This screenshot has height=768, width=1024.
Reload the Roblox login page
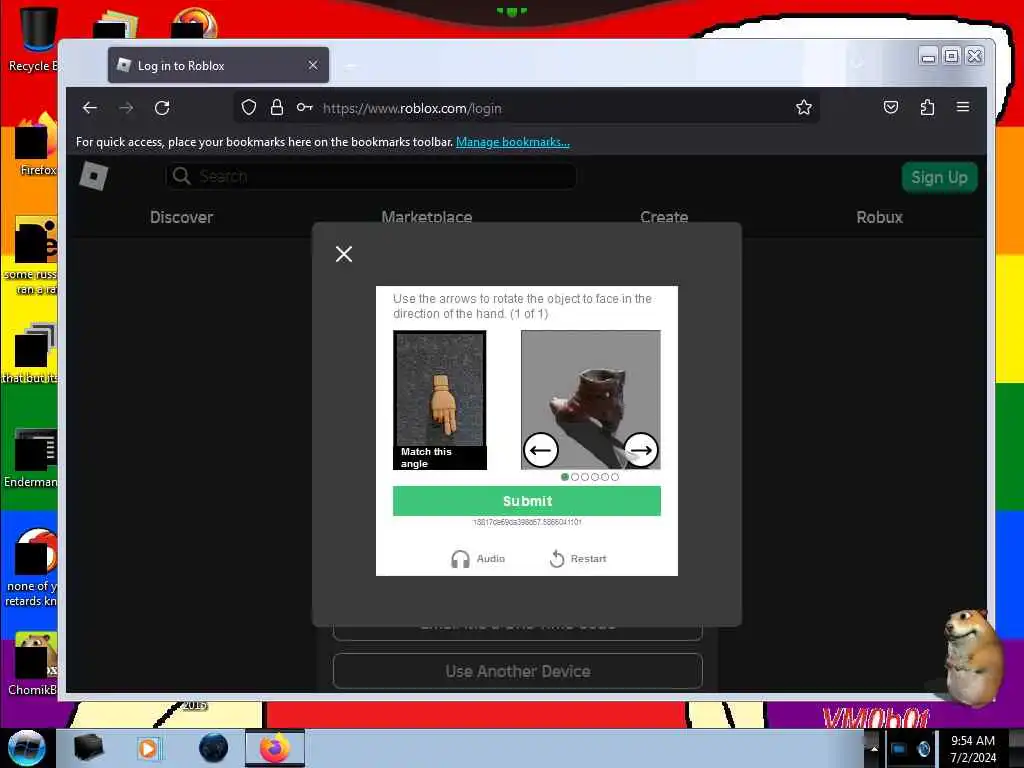tap(162, 108)
